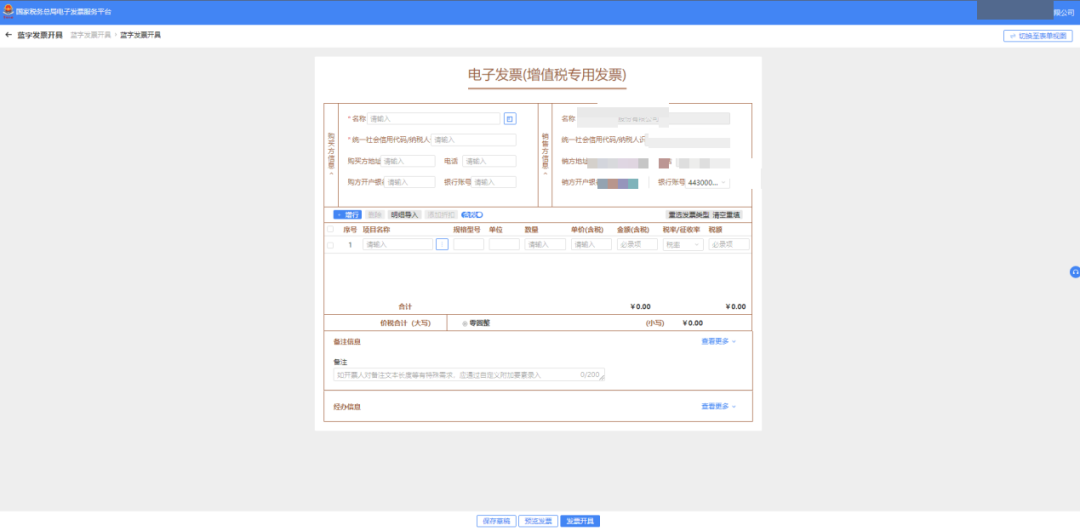Collapse the 购买方信息 section arrow
Viewport: 1080px width, 531px height.
click(331, 173)
